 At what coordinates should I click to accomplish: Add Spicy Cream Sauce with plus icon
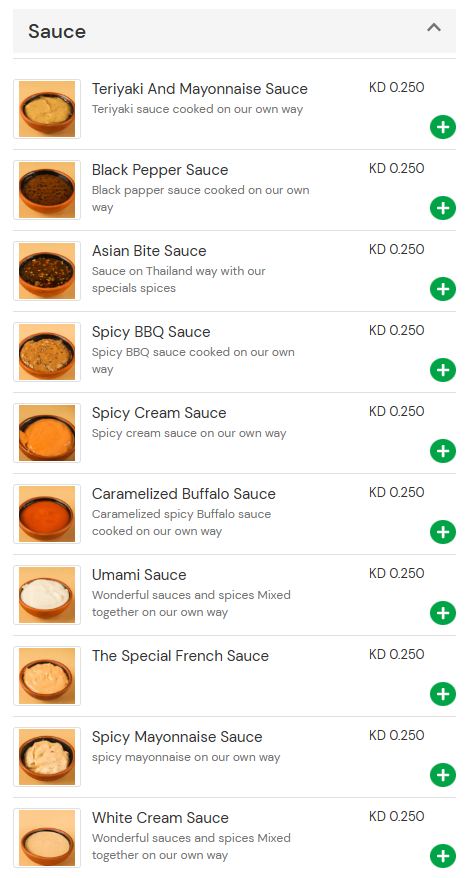click(x=443, y=451)
